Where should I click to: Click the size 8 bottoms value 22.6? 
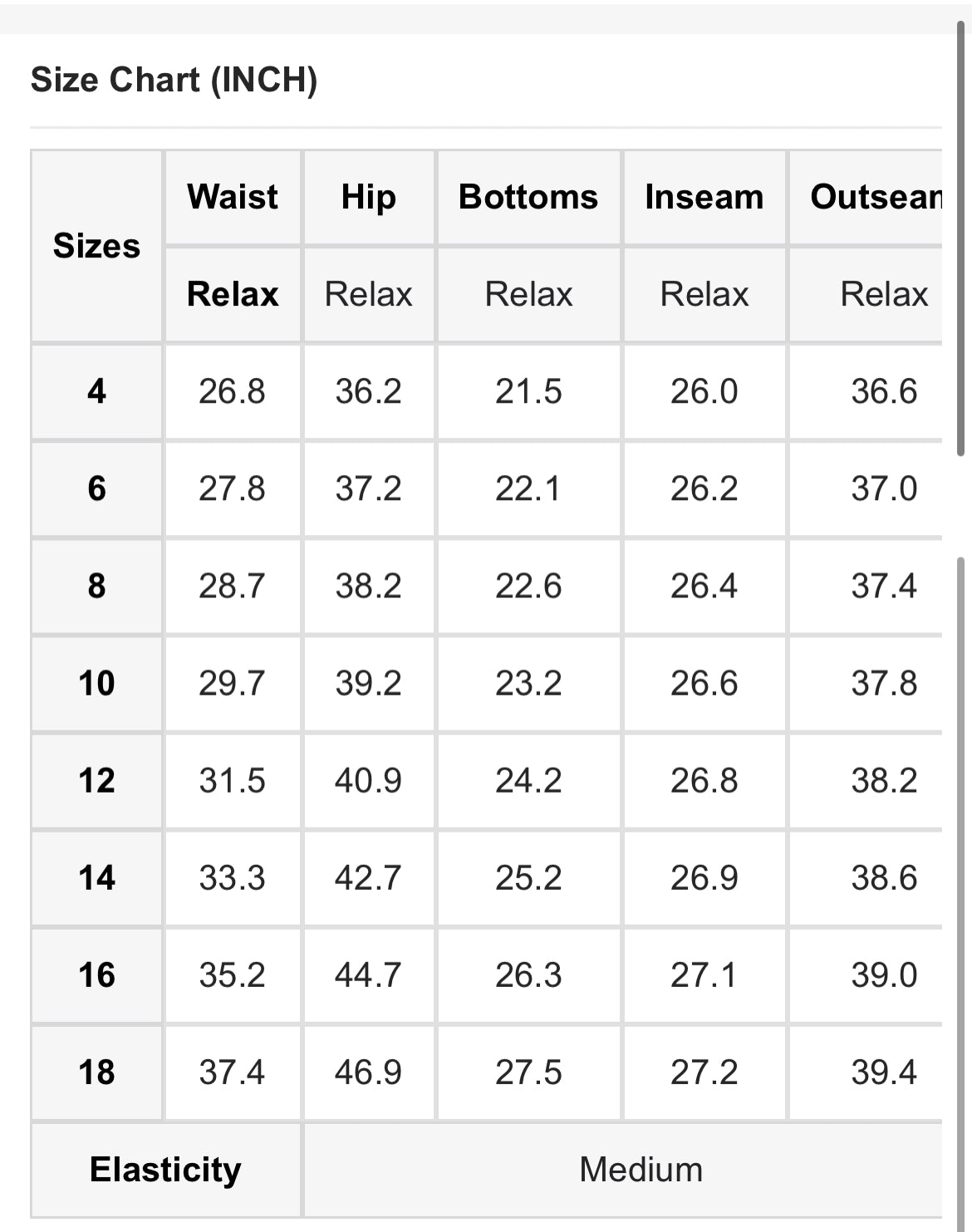click(528, 587)
